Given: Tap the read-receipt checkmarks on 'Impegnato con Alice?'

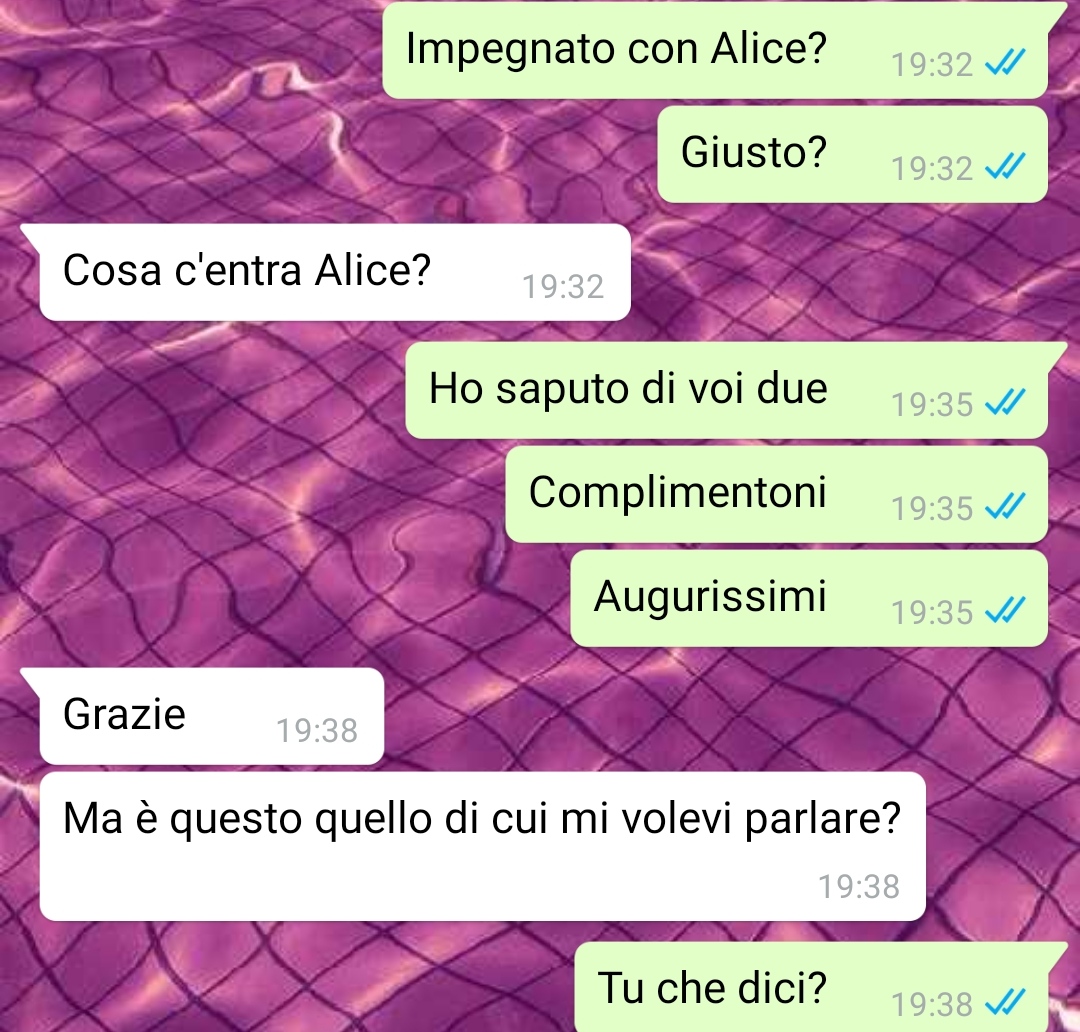Looking at the screenshot, I should pyautogui.click(x=1005, y=63).
